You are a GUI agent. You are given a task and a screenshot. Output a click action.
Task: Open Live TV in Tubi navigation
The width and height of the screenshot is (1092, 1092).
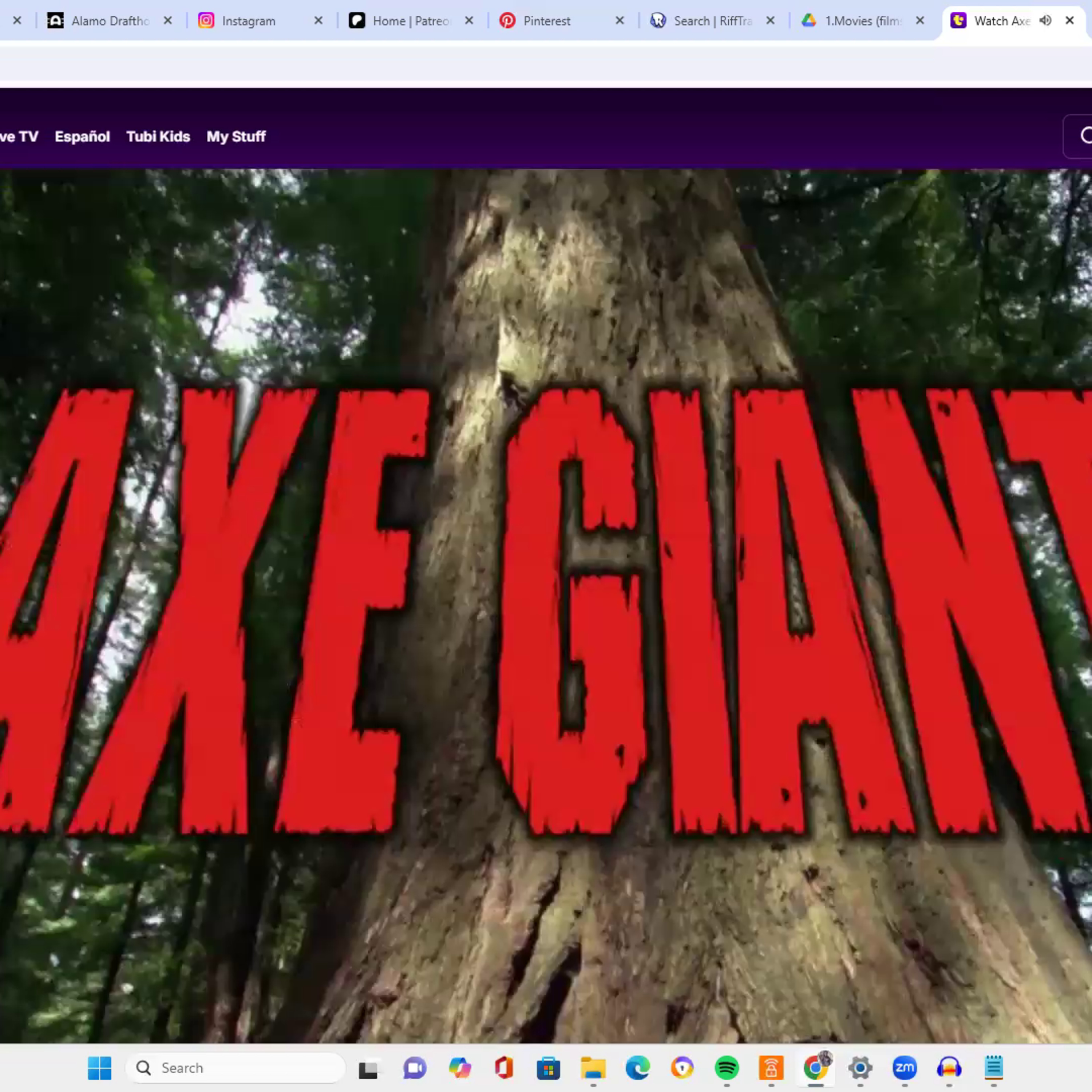click(x=19, y=137)
